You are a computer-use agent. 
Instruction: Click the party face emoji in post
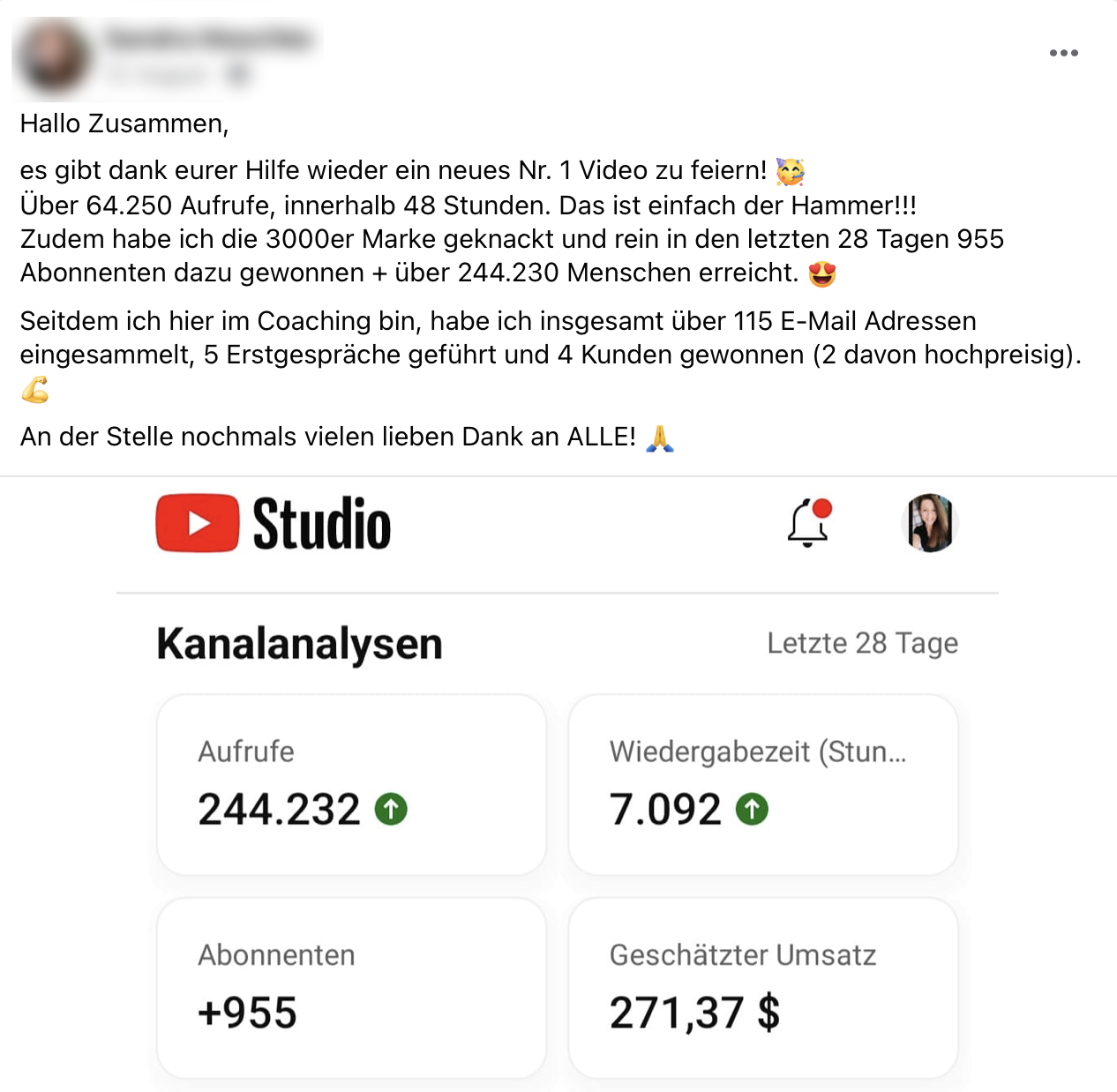791,171
